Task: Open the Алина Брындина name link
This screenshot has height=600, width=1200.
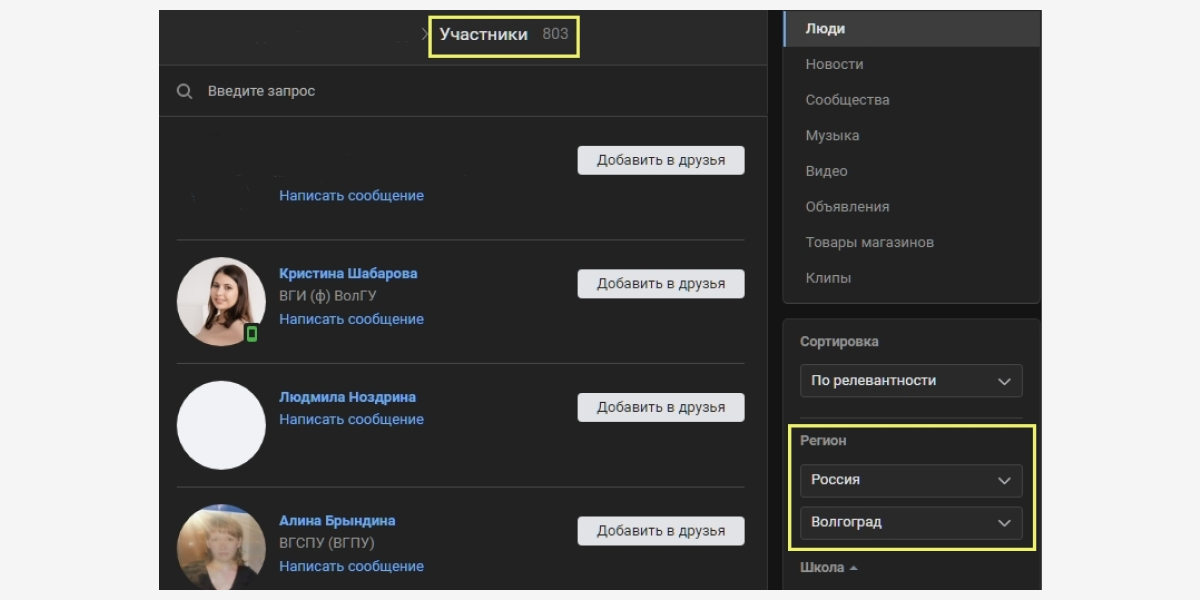Action: tap(337, 521)
